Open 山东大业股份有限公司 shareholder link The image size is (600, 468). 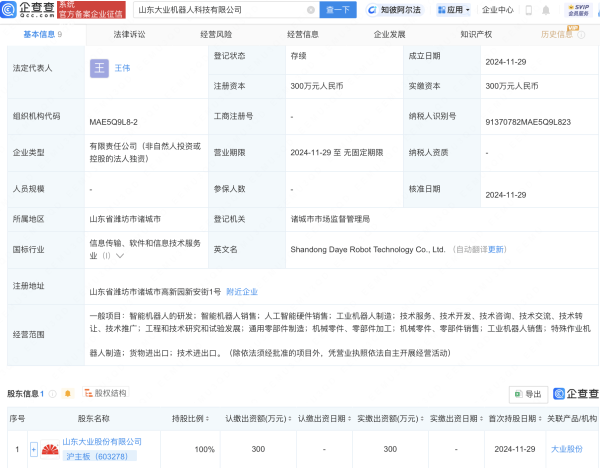tap(102, 442)
